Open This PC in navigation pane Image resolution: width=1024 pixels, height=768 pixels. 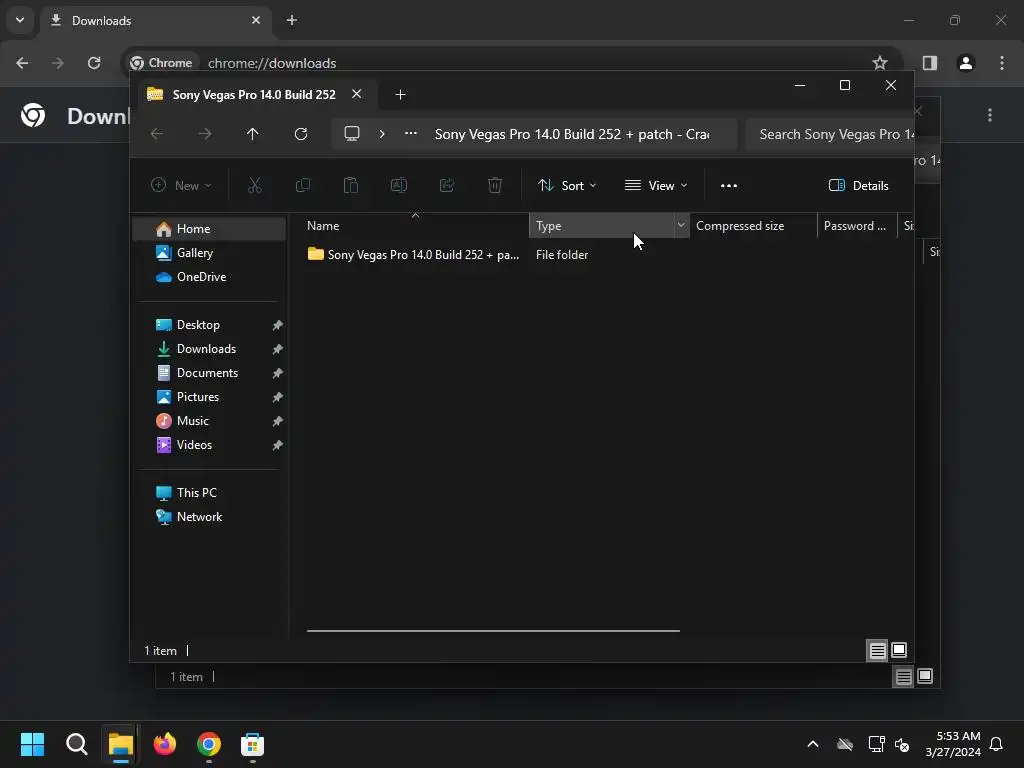[x=209, y=493]
